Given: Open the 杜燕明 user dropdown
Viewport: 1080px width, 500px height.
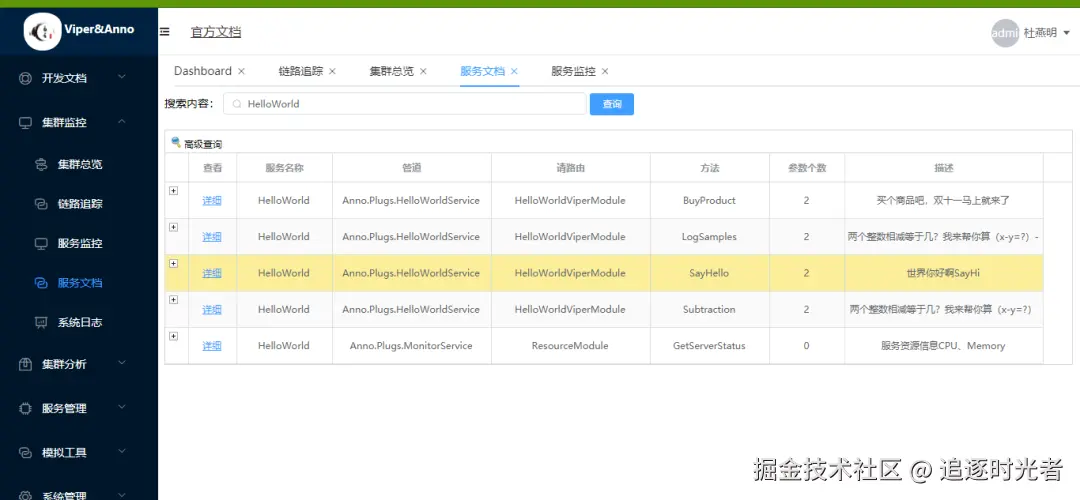Looking at the screenshot, I should coord(1046,33).
